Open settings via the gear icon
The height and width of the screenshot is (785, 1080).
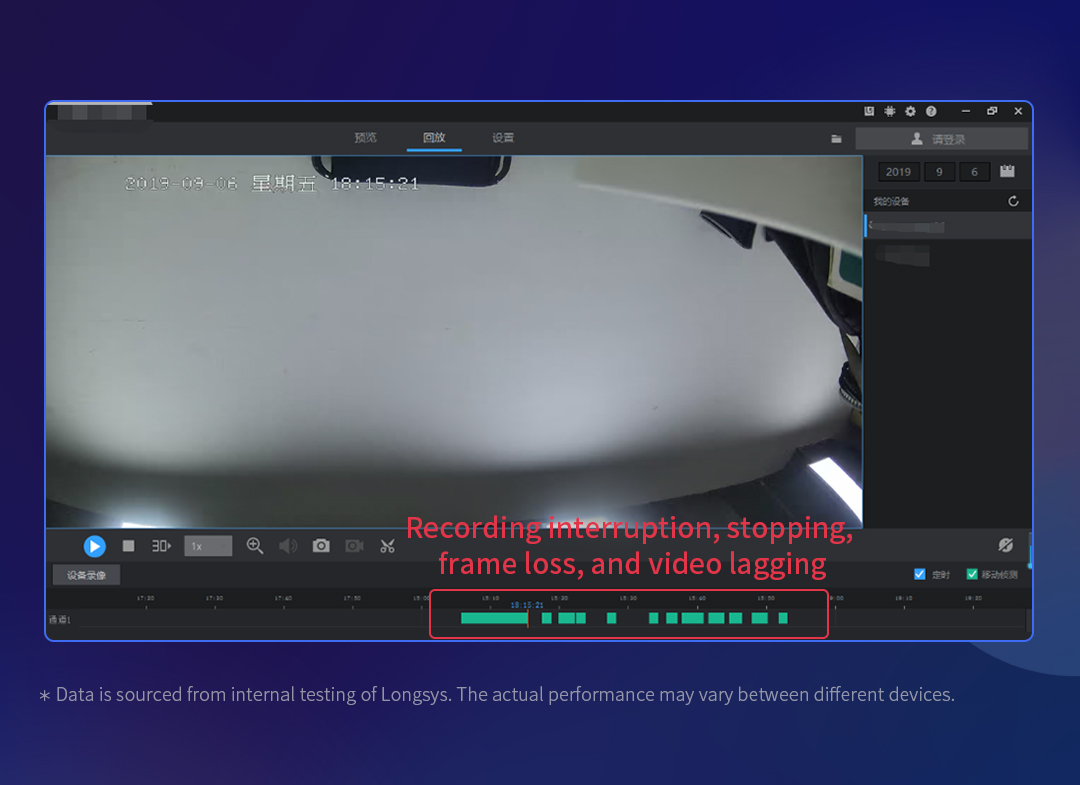tap(911, 111)
